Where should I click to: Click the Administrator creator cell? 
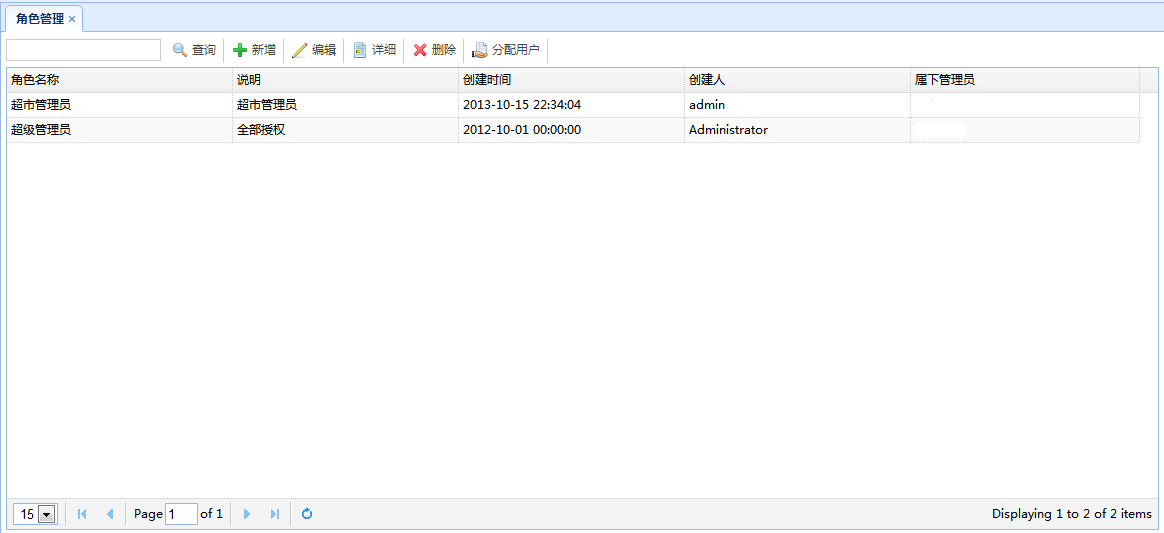click(x=797, y=130)
